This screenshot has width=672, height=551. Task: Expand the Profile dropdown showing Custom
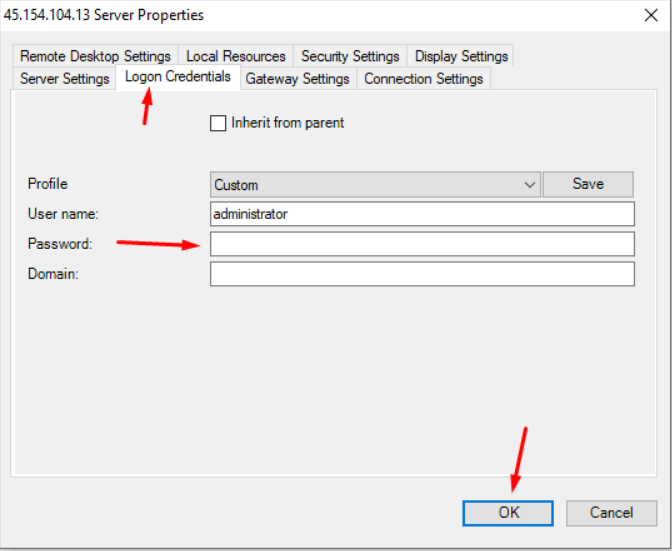pos(375,185)
